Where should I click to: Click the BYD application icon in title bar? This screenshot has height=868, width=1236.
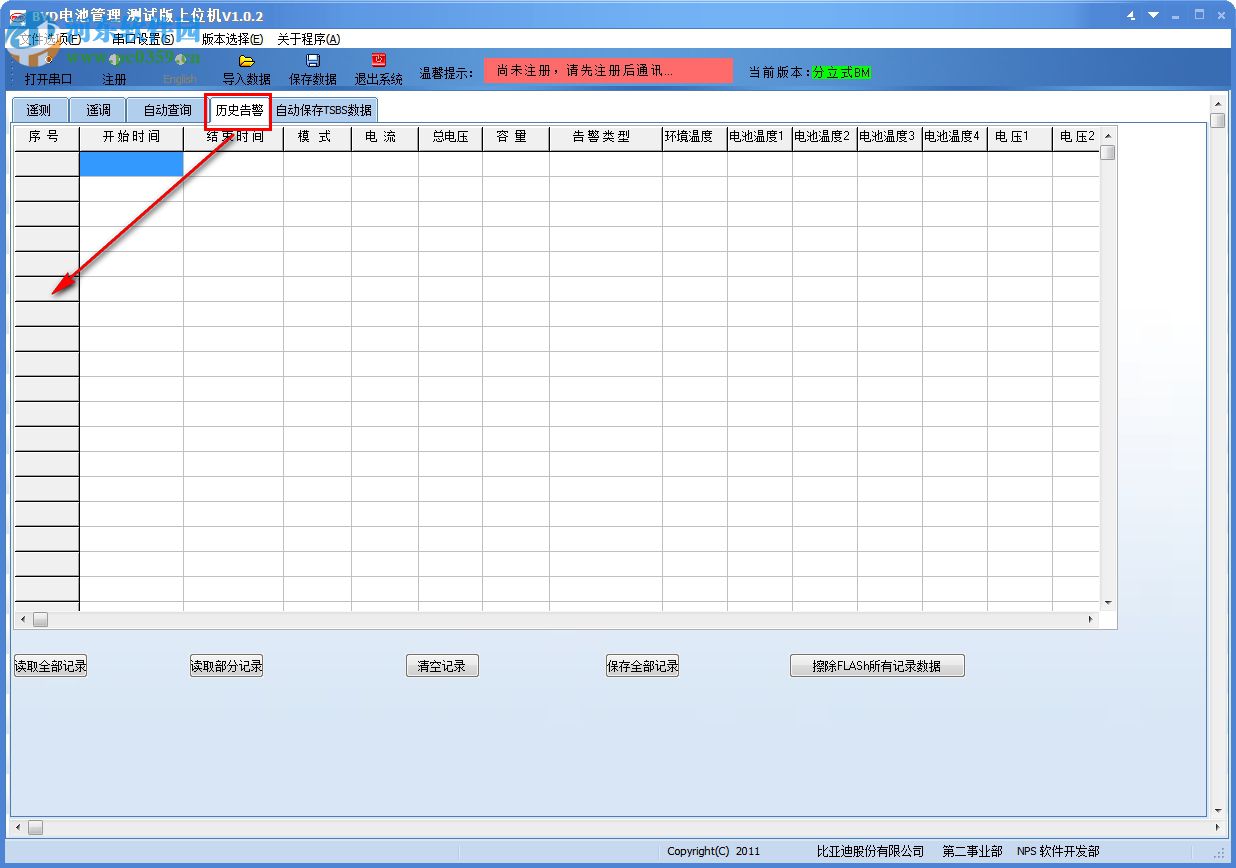pos(18,16)
